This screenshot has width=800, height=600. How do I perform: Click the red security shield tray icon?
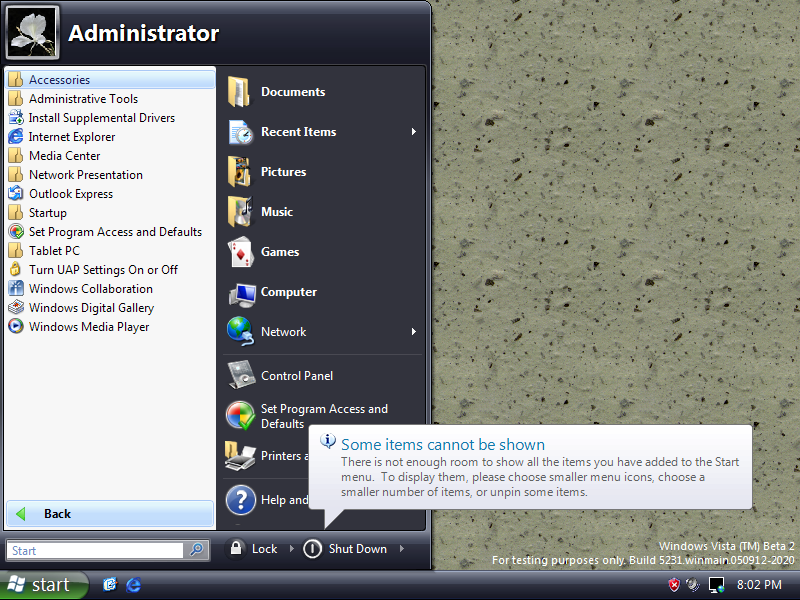(674, 585)
